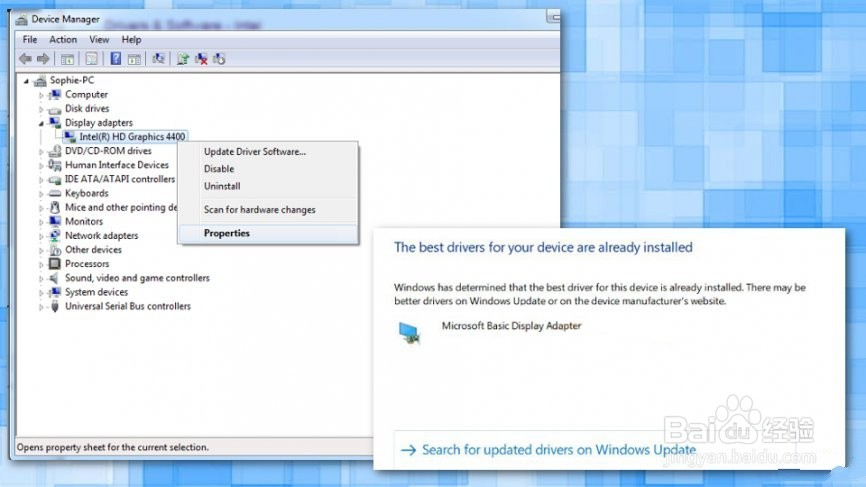
Task: Select the Computer tree label
Action: (x=86, y=94)
